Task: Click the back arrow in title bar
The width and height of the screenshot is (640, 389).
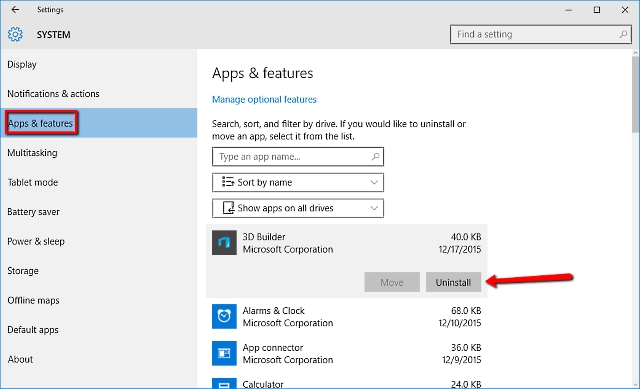Action: click(x=15, y=9)
